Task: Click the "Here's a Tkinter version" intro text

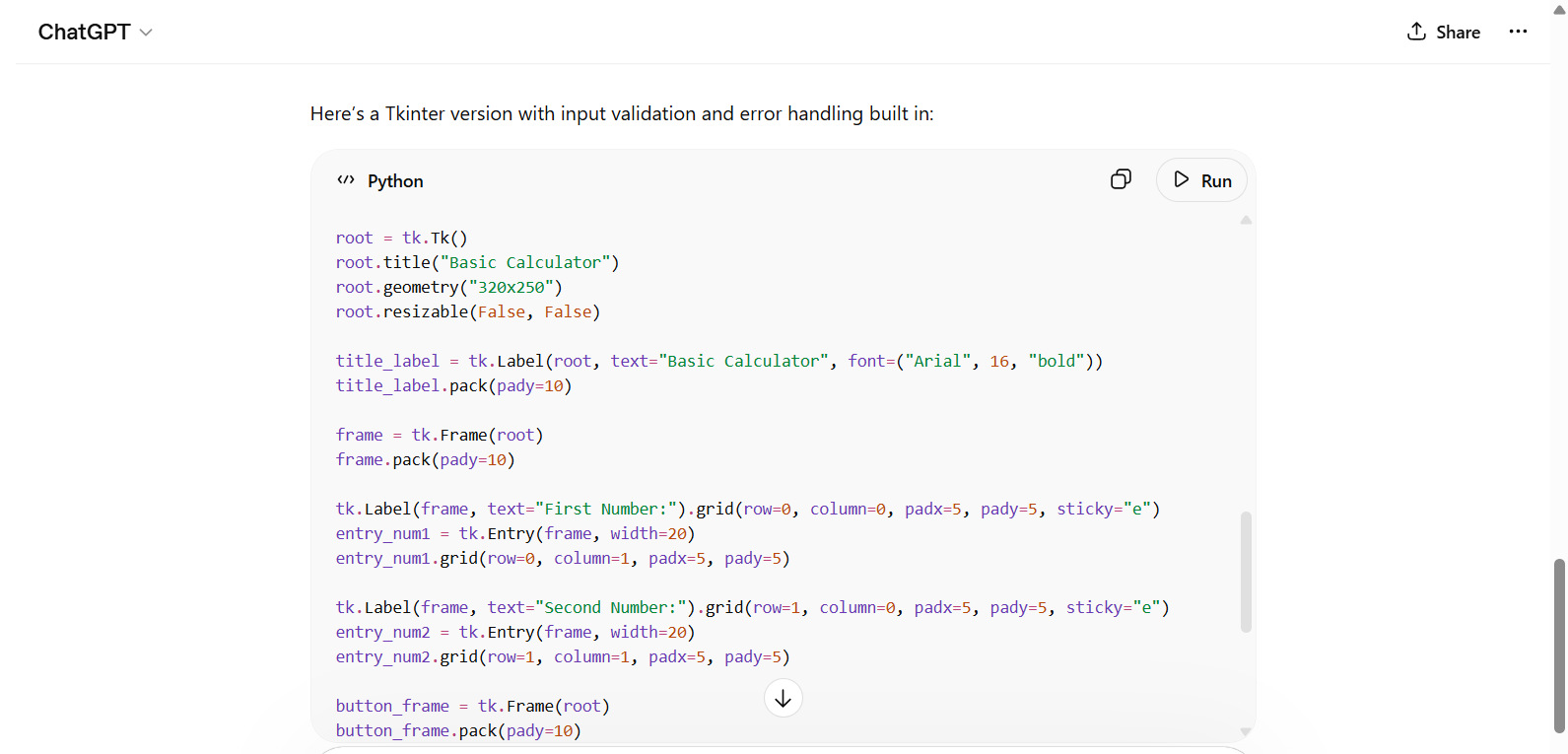Action: (x=621, y=114)
